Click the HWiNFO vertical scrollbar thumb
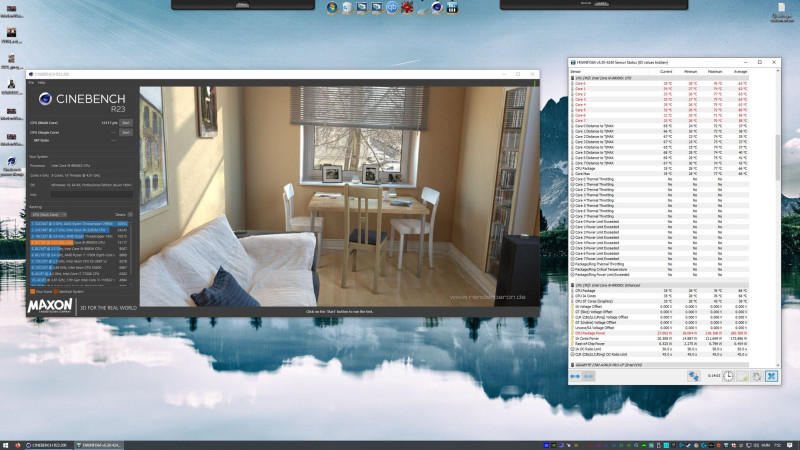The image size is (800, 450). coord(778,157)
